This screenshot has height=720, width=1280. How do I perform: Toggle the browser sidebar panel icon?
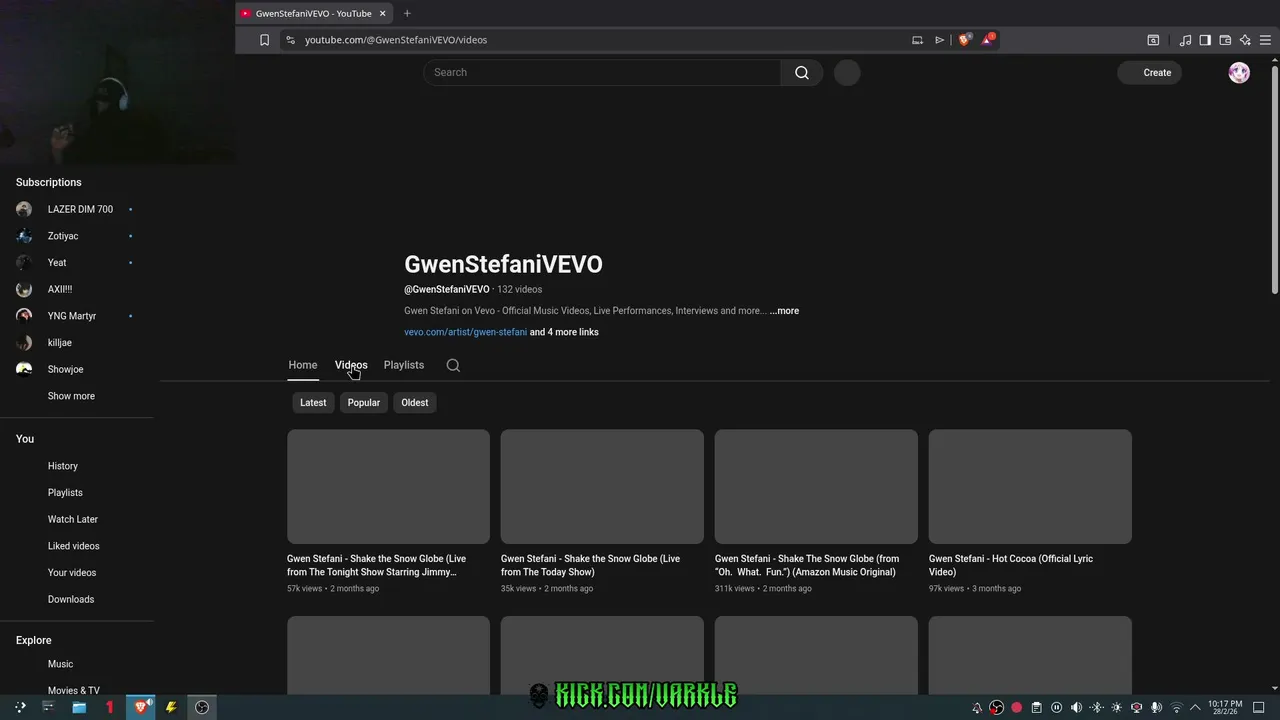point(1205,40)
